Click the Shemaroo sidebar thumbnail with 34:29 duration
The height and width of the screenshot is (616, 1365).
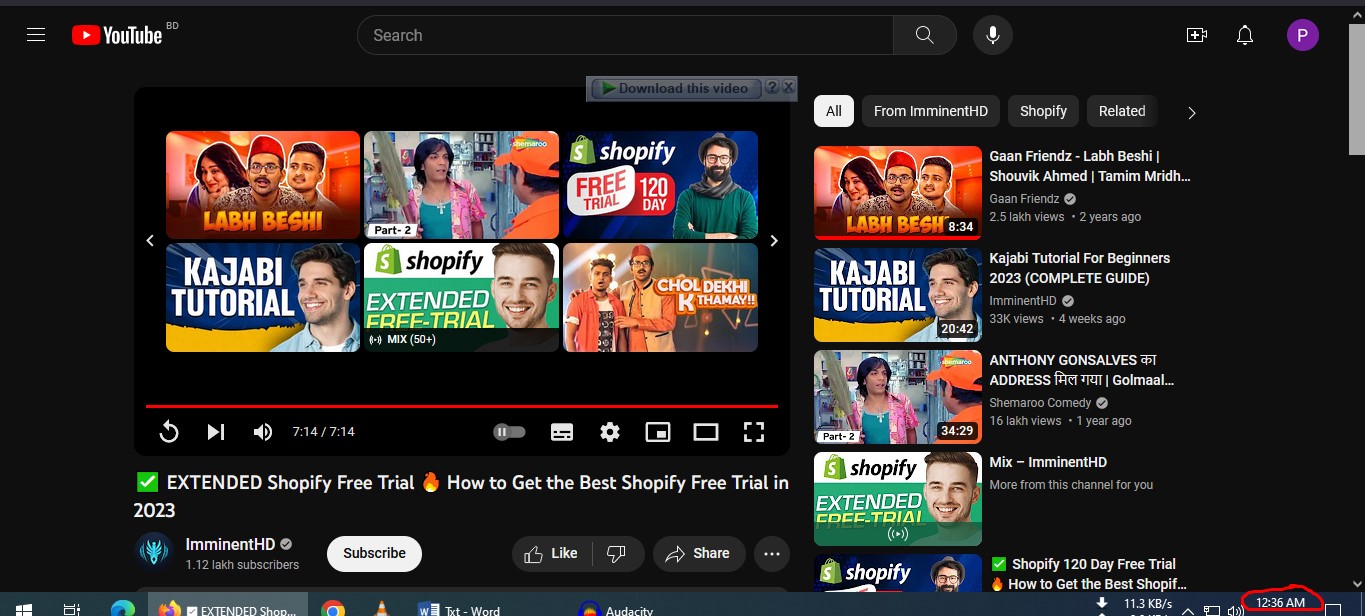pos(898,397)
